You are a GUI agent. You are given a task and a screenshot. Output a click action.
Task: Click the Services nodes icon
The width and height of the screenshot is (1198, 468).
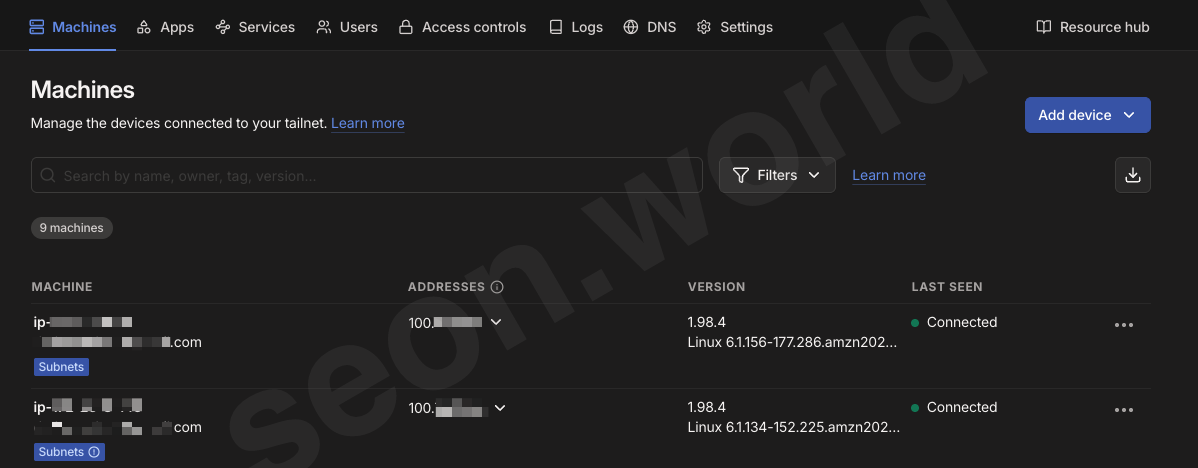[x=223, y=27]
